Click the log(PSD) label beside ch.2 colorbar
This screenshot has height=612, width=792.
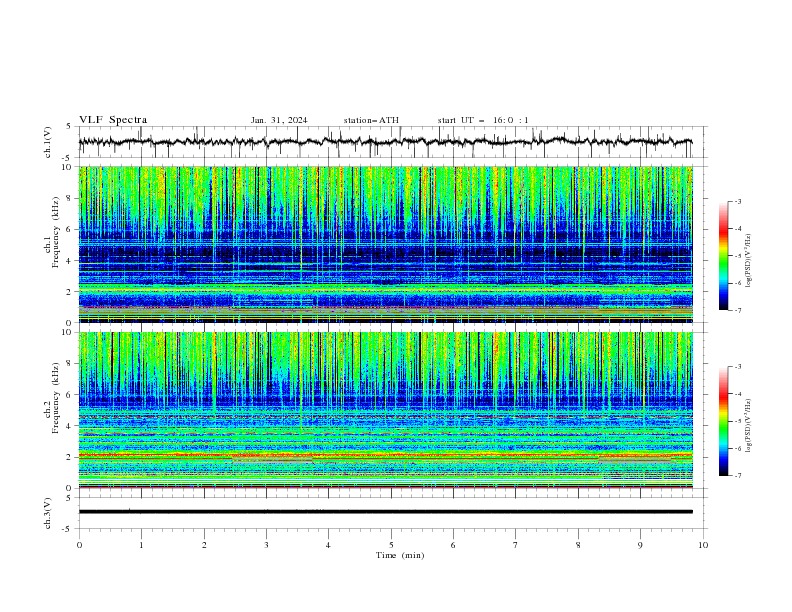pos(748,426)
